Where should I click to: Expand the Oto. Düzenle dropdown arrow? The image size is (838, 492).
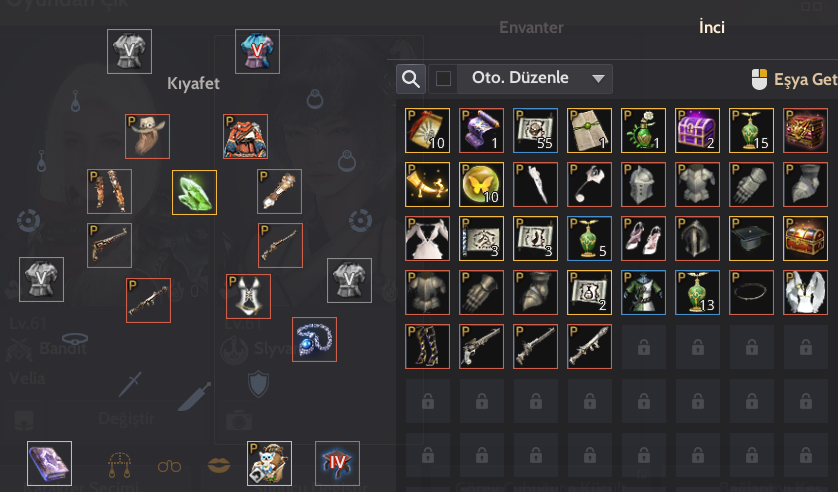(598, 79)
